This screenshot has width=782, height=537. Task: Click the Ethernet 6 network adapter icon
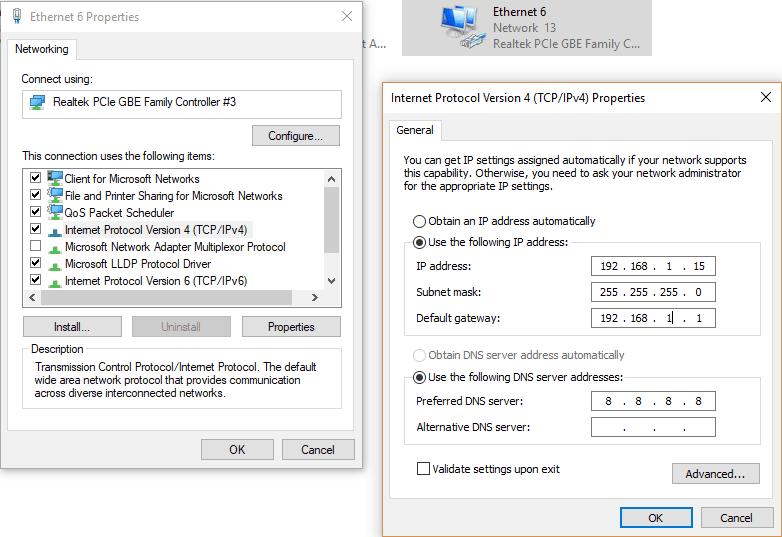tap(461, 28)
